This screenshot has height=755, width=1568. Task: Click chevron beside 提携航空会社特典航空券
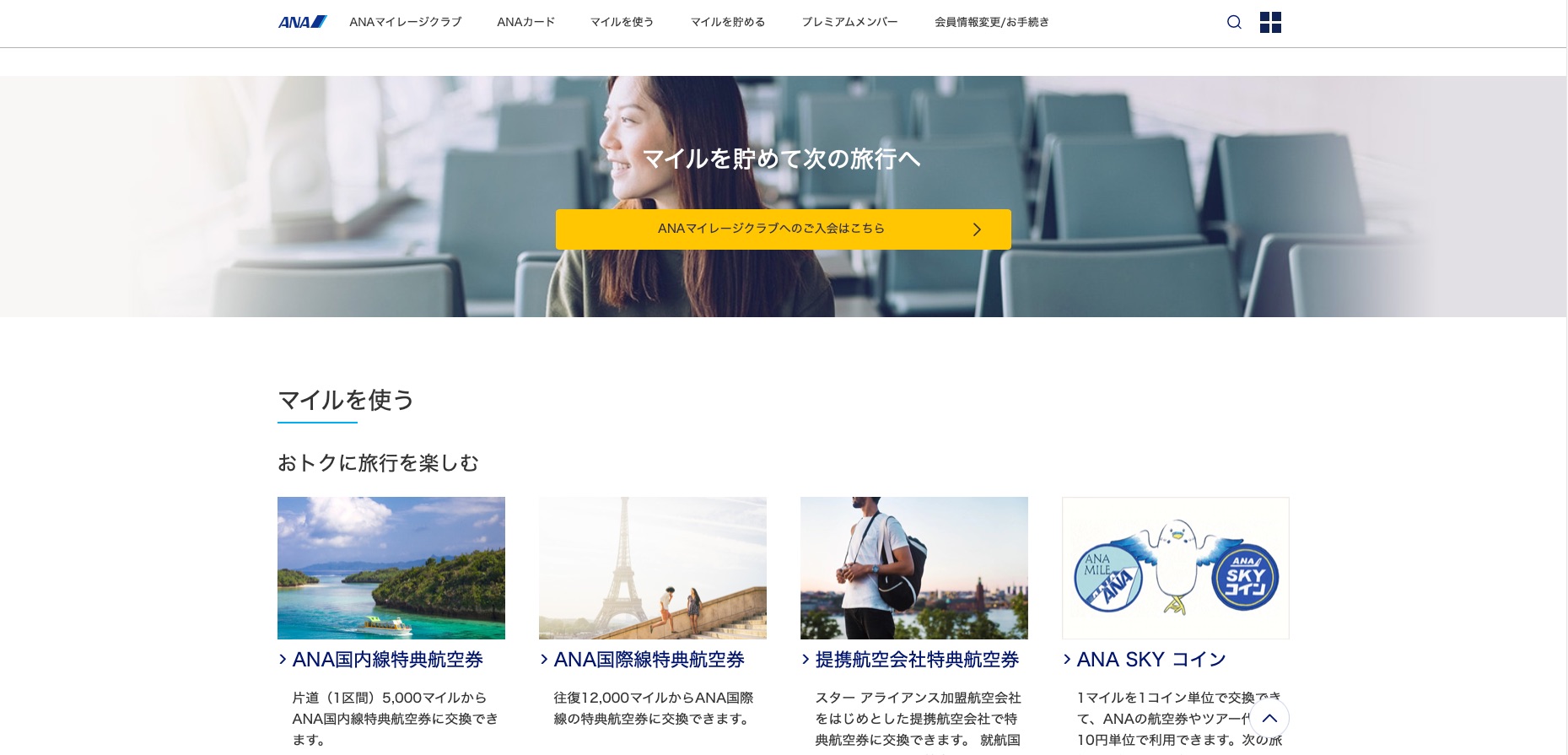pos(806,660)
